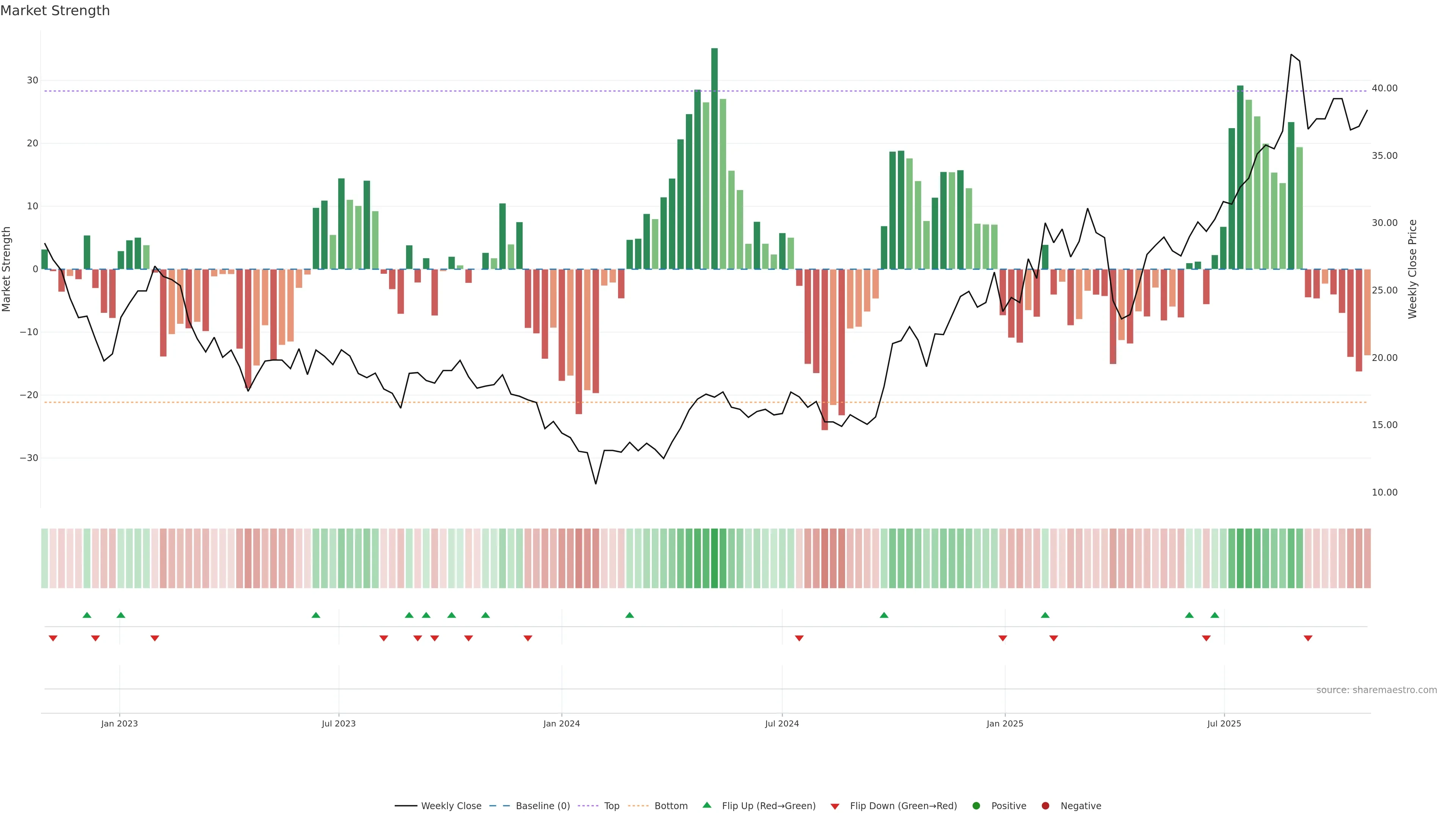Click the Market Strength chart title
Screen dimensions: 1456x819
click(55, 11)
